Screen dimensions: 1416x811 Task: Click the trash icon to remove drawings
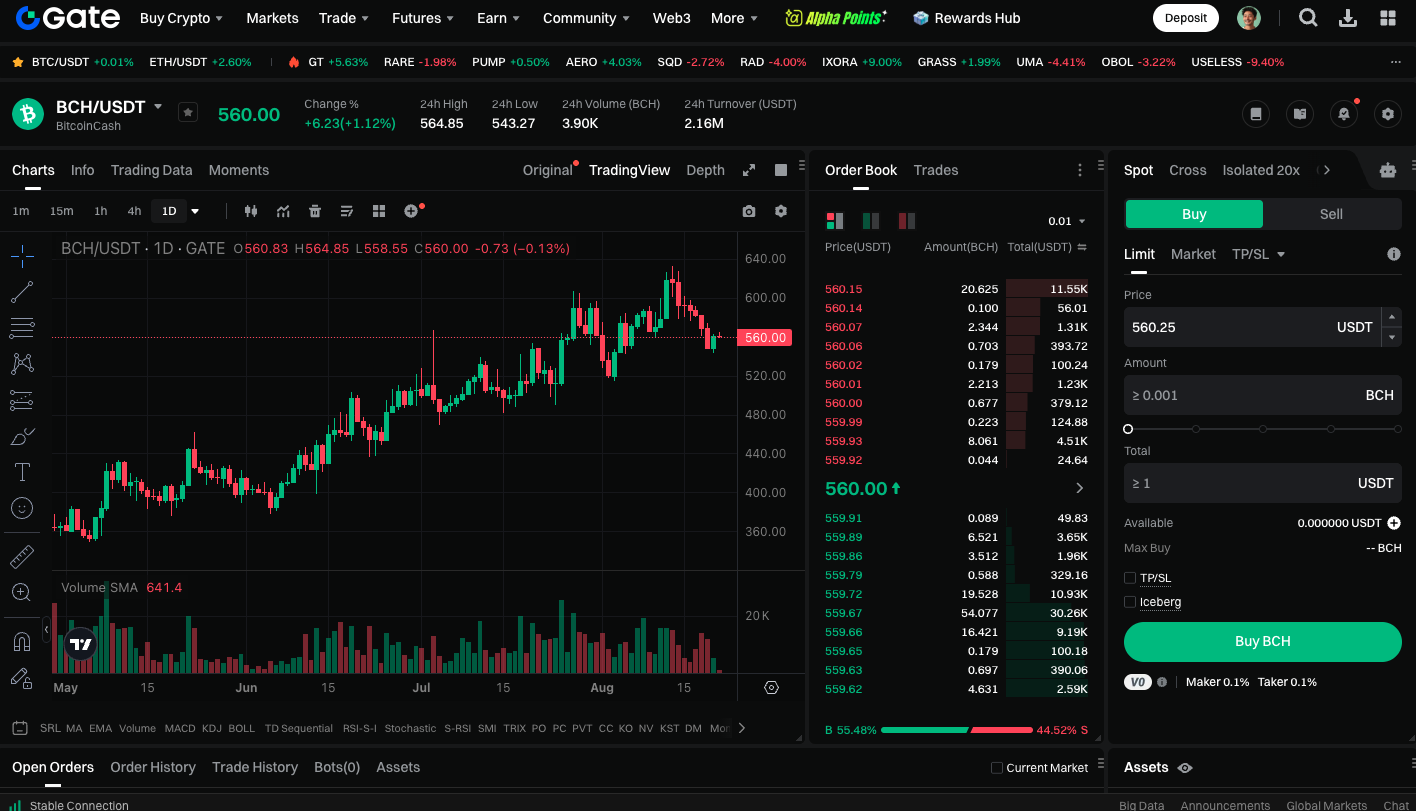point(315,211)
